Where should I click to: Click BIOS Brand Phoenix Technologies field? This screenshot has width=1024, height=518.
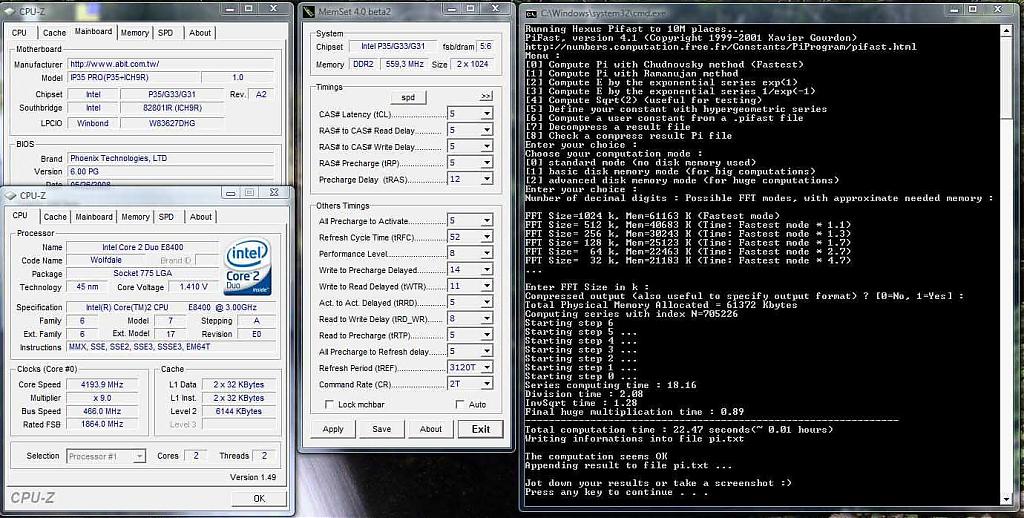click(170, 158)
